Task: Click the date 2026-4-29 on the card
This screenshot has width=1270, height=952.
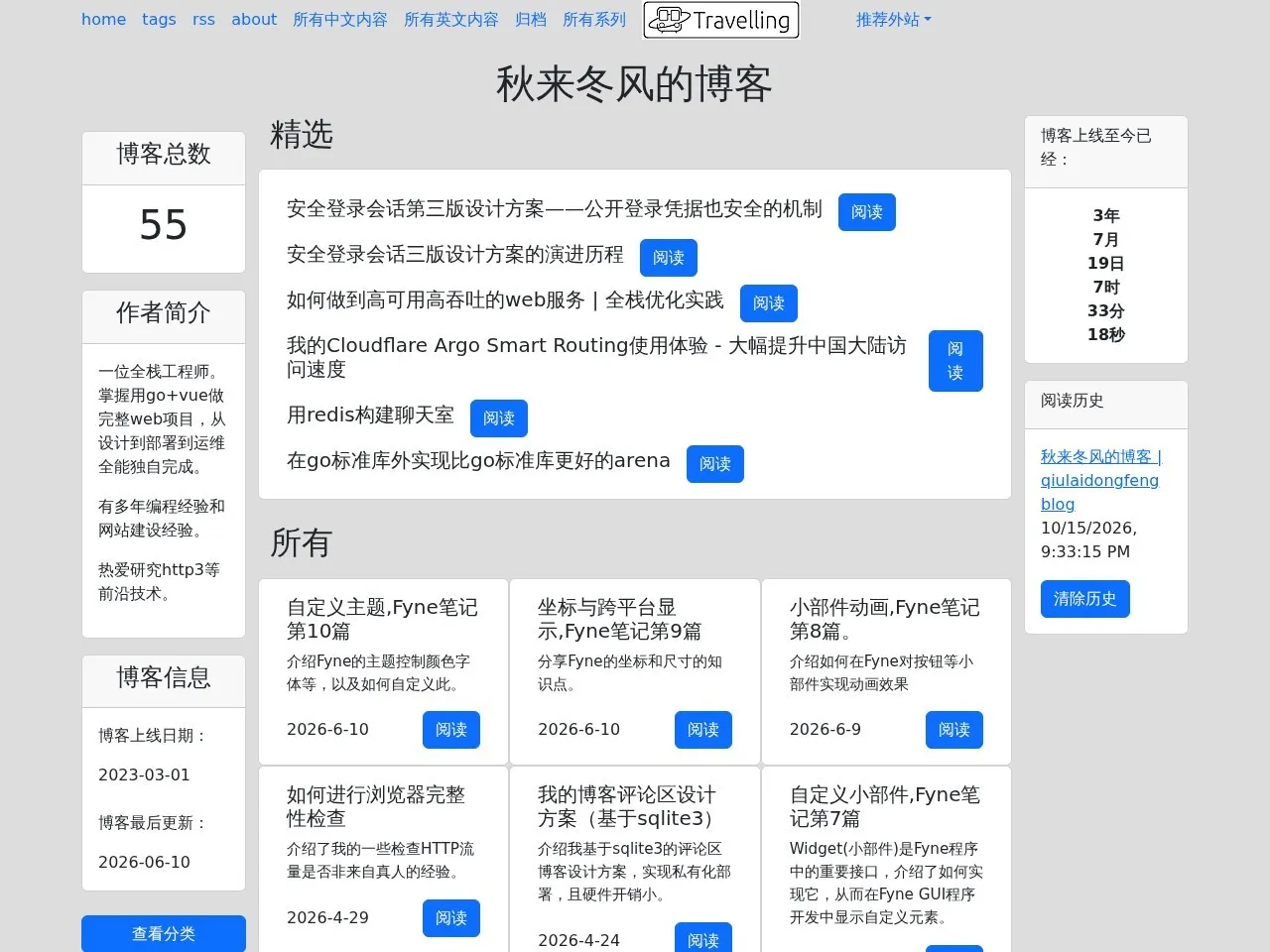Action: (327, 918)
